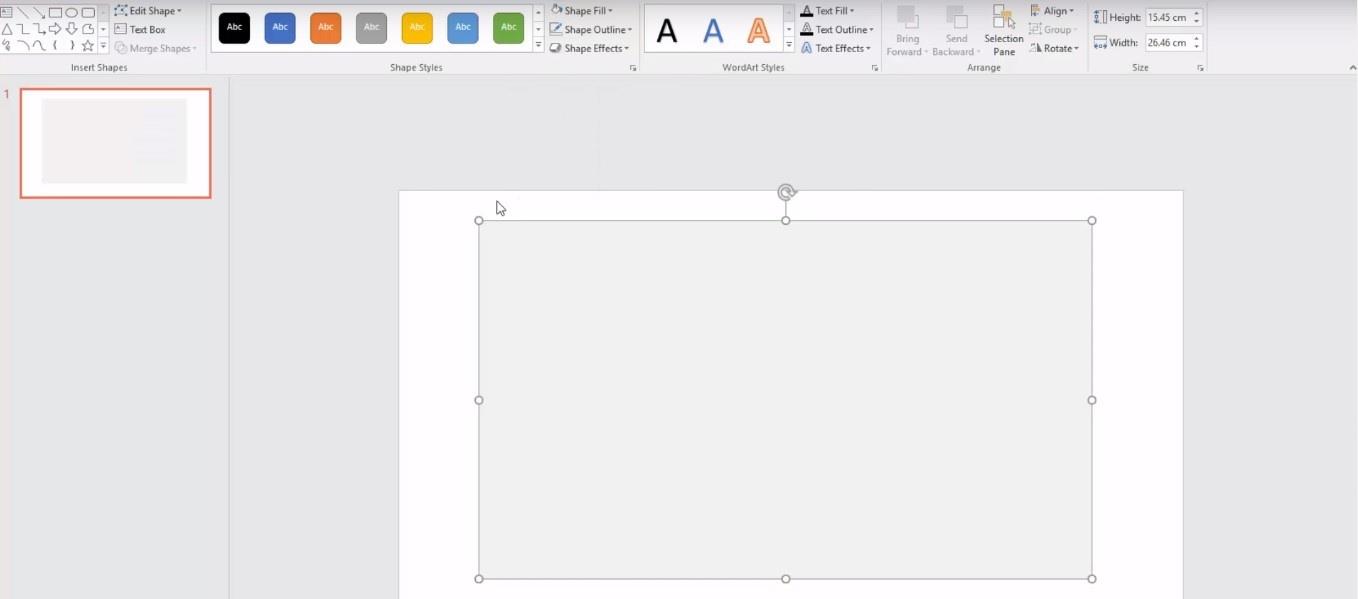Select the Oval shape
Image resolution: width=1358 pixels, height=599 pixels.
[72, 13]
